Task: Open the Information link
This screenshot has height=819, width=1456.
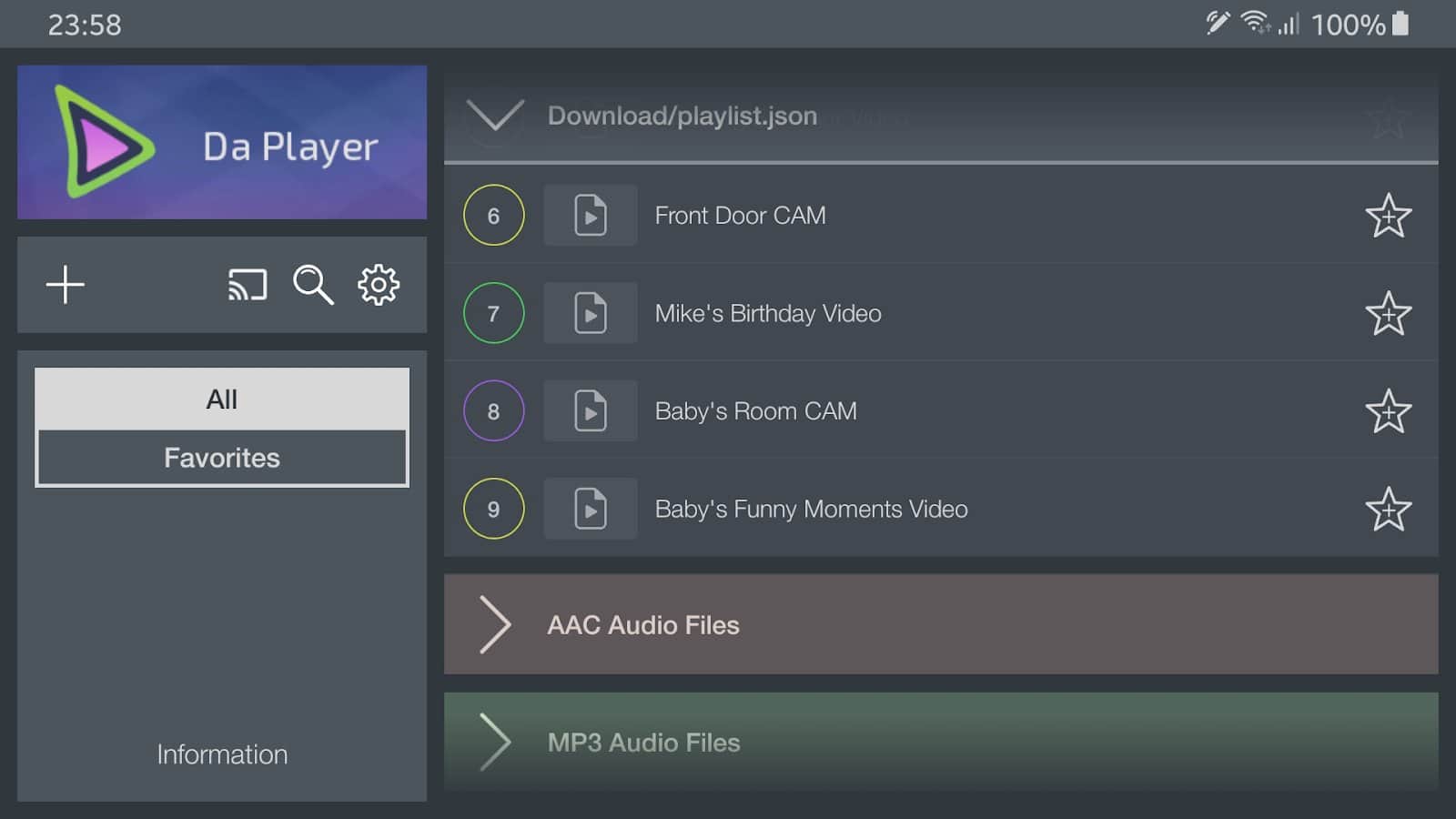Action: pyautogui.click(x=222, y=754)
